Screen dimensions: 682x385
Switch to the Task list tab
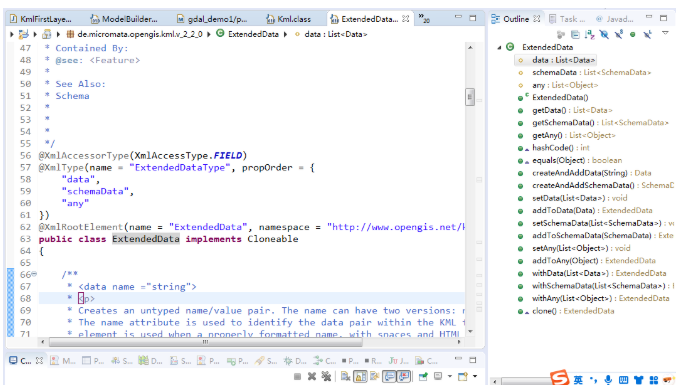pyautogui.click(x=567, y=19)
